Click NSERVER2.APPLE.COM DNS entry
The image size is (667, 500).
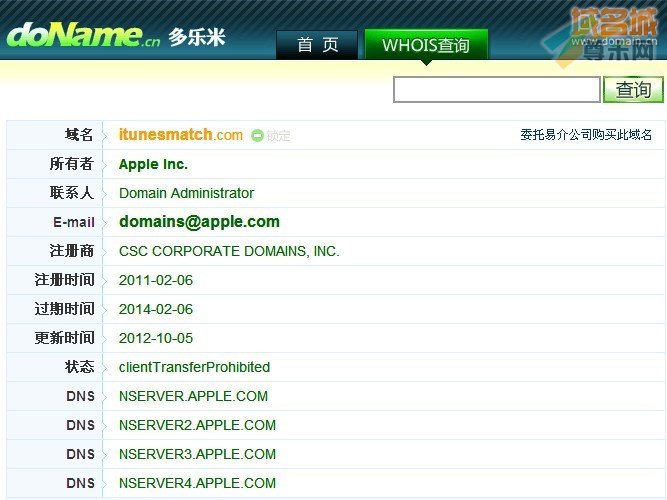pyautogui.click(x=197, y=425)
